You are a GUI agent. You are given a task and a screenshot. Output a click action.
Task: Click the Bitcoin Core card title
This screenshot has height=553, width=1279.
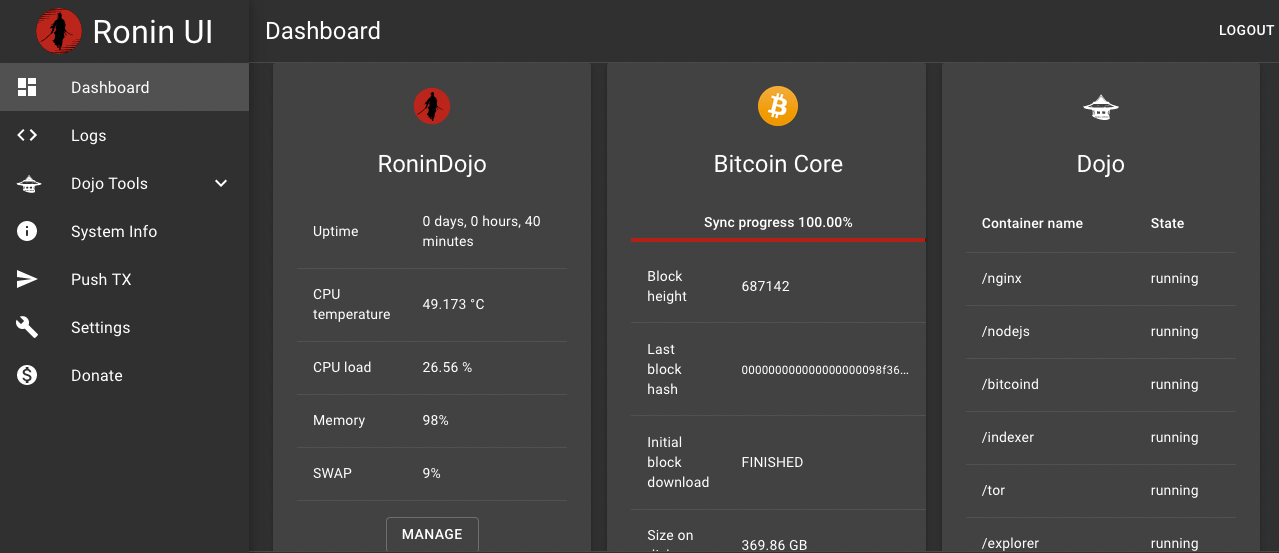coord(778,164)
